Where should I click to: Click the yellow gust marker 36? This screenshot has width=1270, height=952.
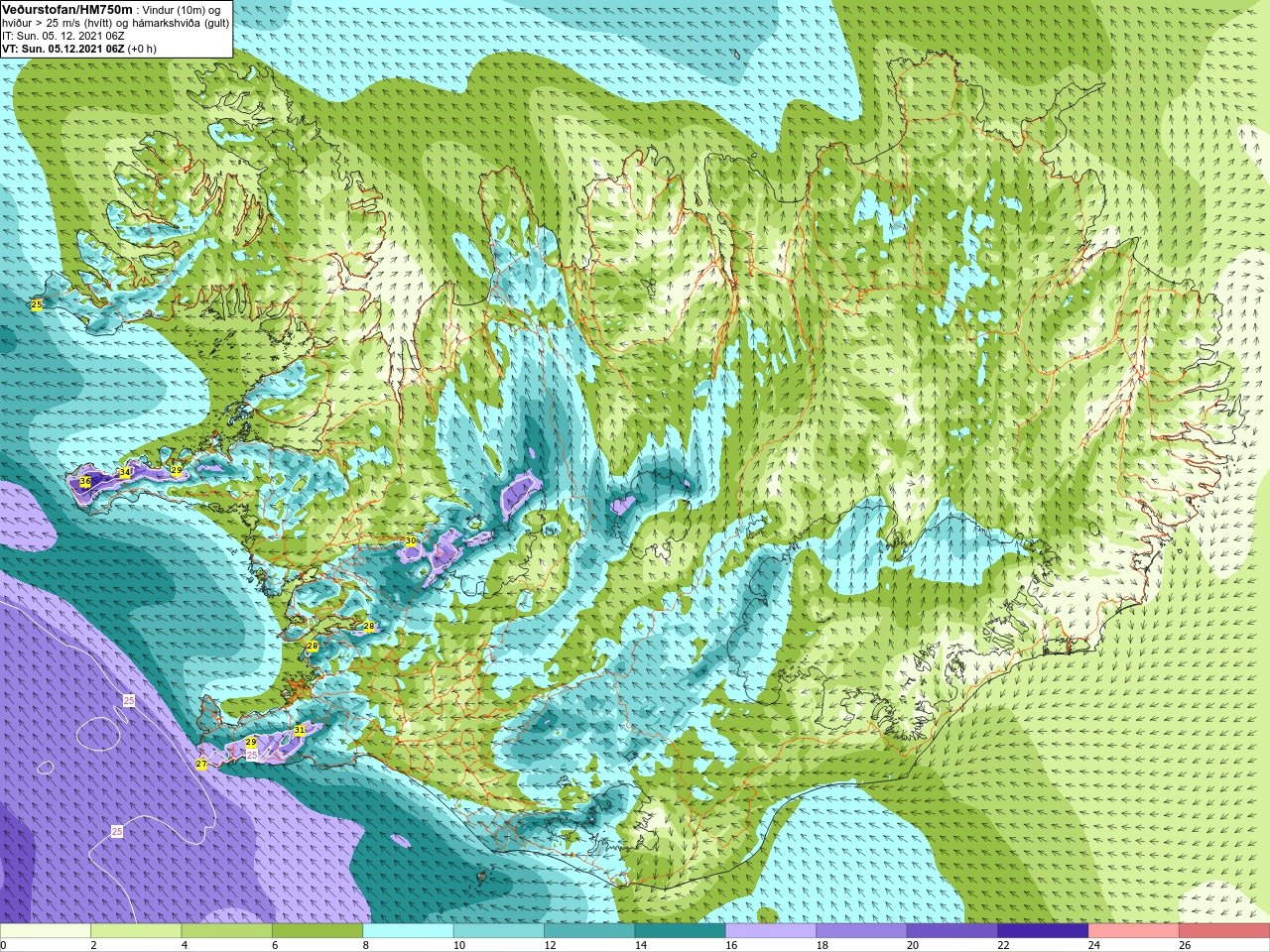pyautogui.click(x=85, y=482)
